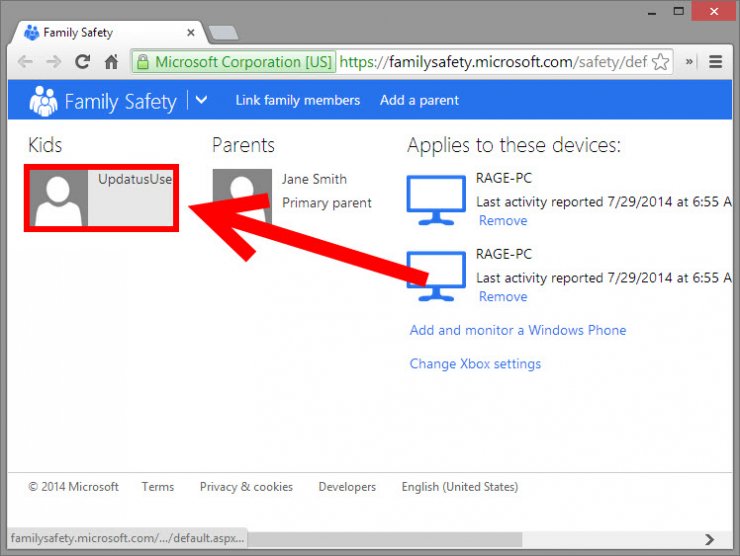
Task: Click the horizontal scrollbar thumb
Action: 385,539
